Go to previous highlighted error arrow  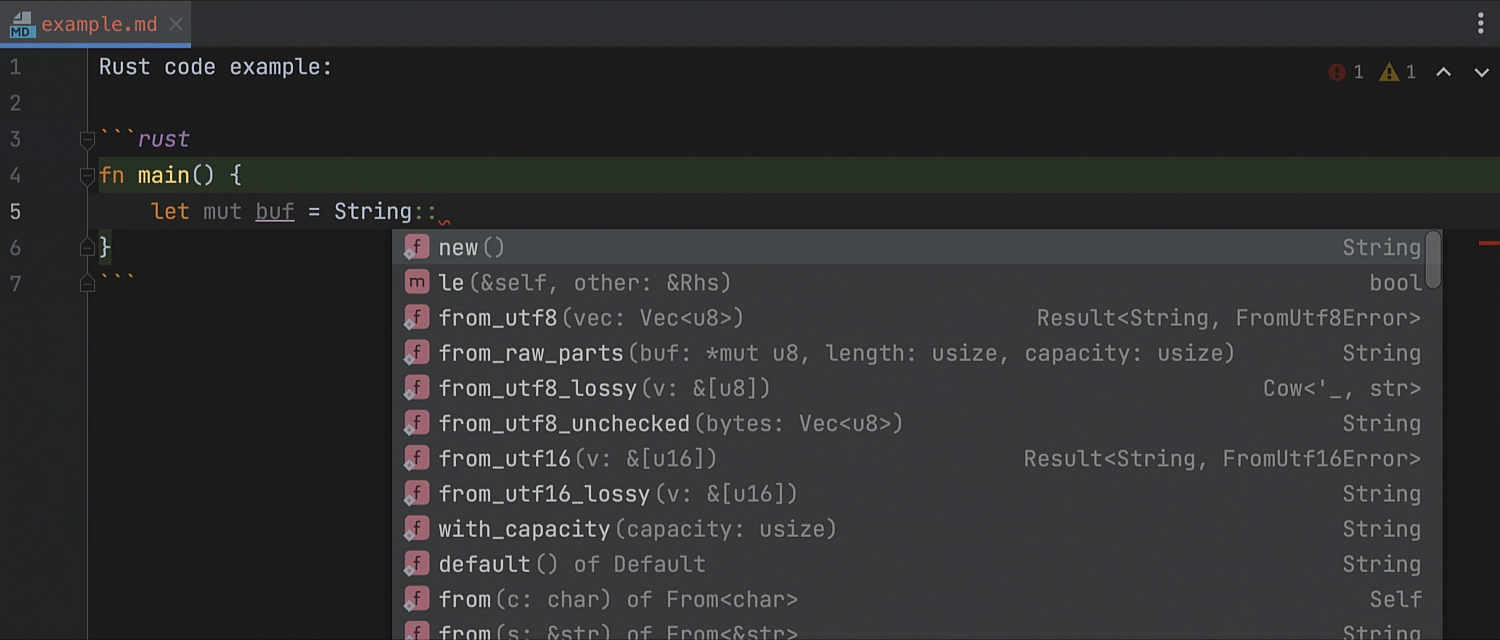(x=1443, y=72)
